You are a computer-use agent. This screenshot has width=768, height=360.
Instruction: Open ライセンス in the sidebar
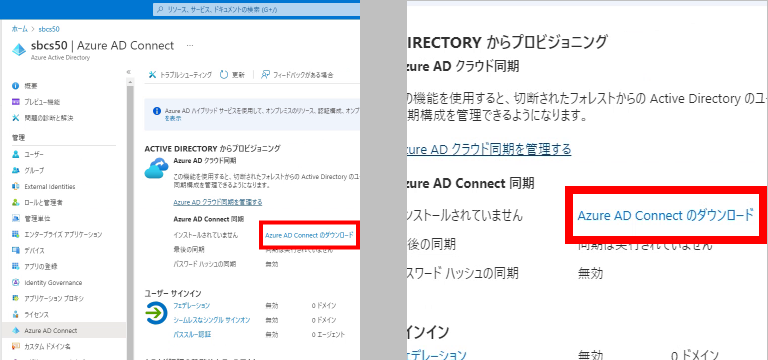[x=36, y=314]
